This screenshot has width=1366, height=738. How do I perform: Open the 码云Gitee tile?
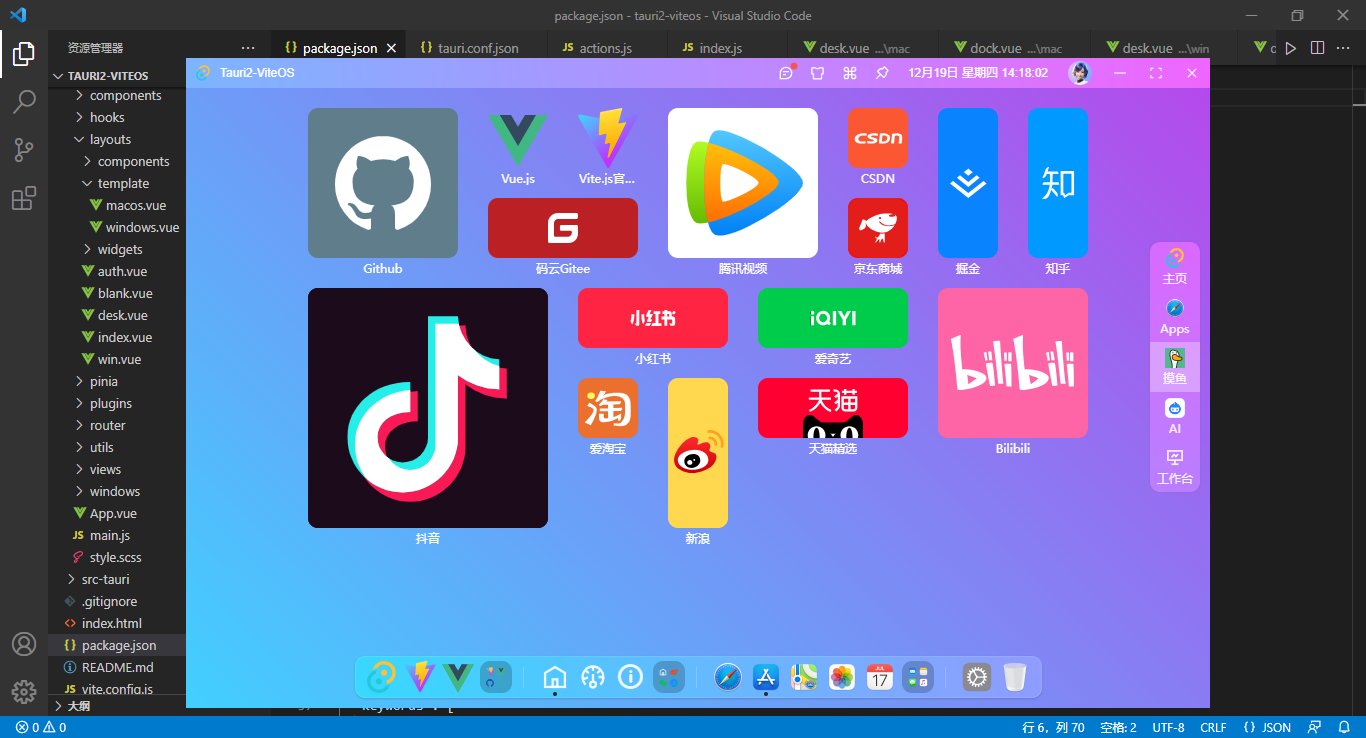pyautogui.click(x=563, y=228)
